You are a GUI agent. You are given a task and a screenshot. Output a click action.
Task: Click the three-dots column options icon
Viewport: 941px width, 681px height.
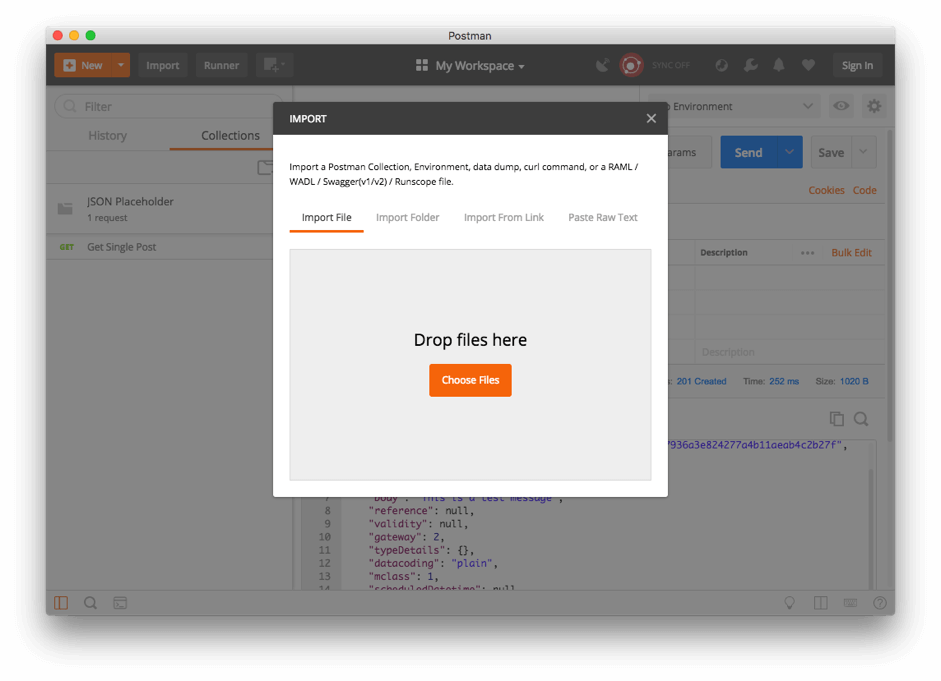tap(808, 253)
